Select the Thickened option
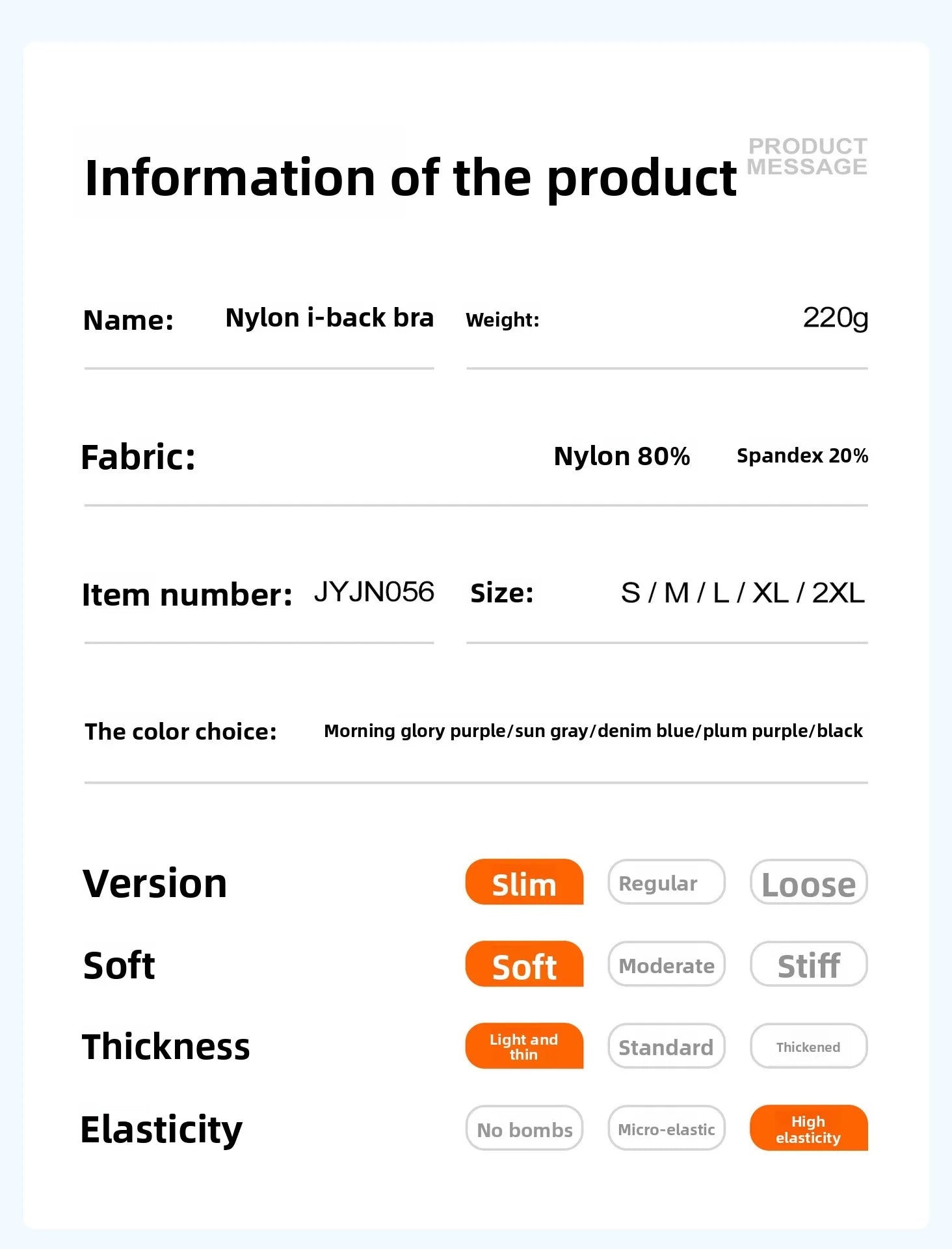 point(808,1046)
